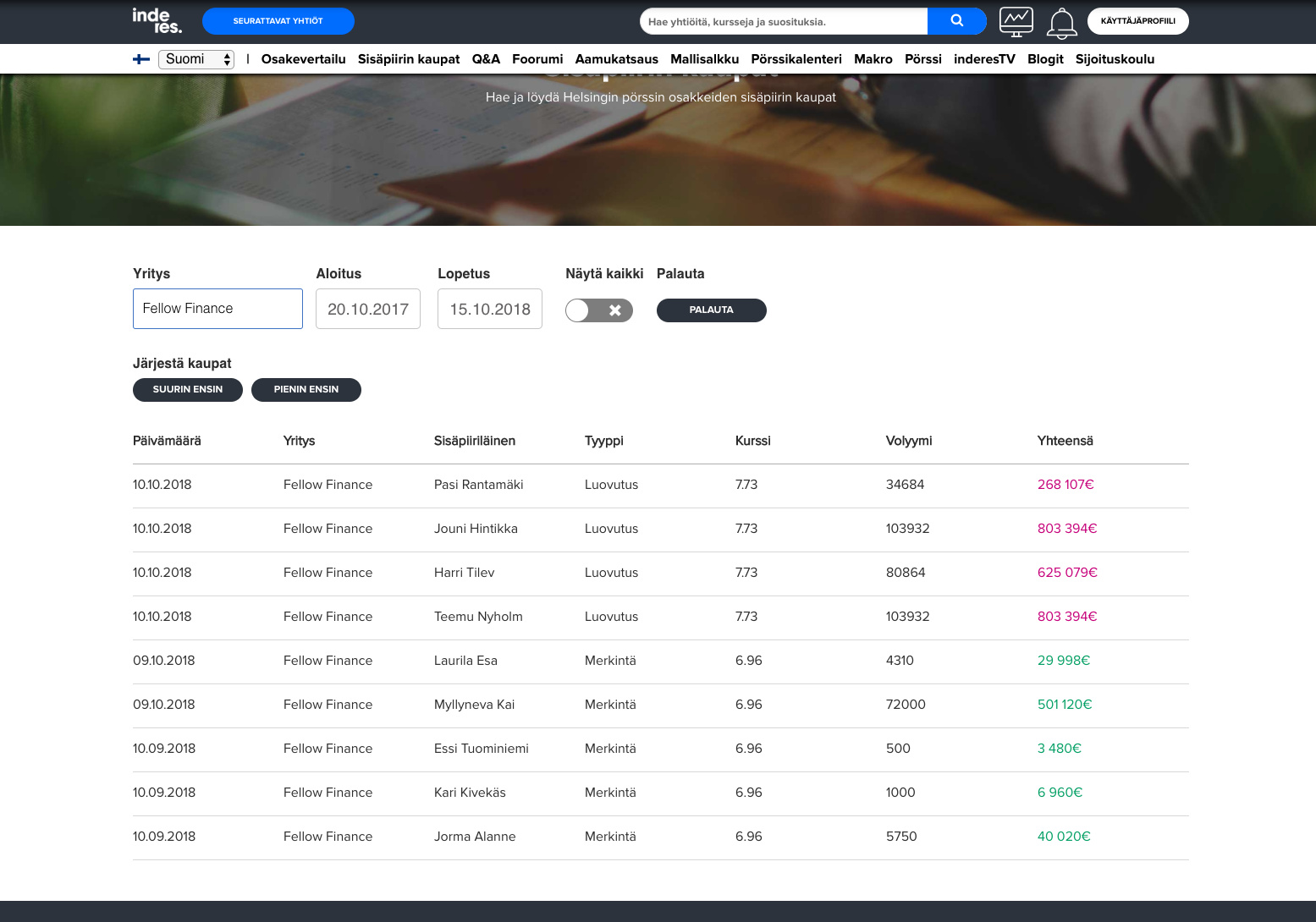Sort trades with Pienin ensin
Screen dimensions: 1316x922
coord(306,390)
